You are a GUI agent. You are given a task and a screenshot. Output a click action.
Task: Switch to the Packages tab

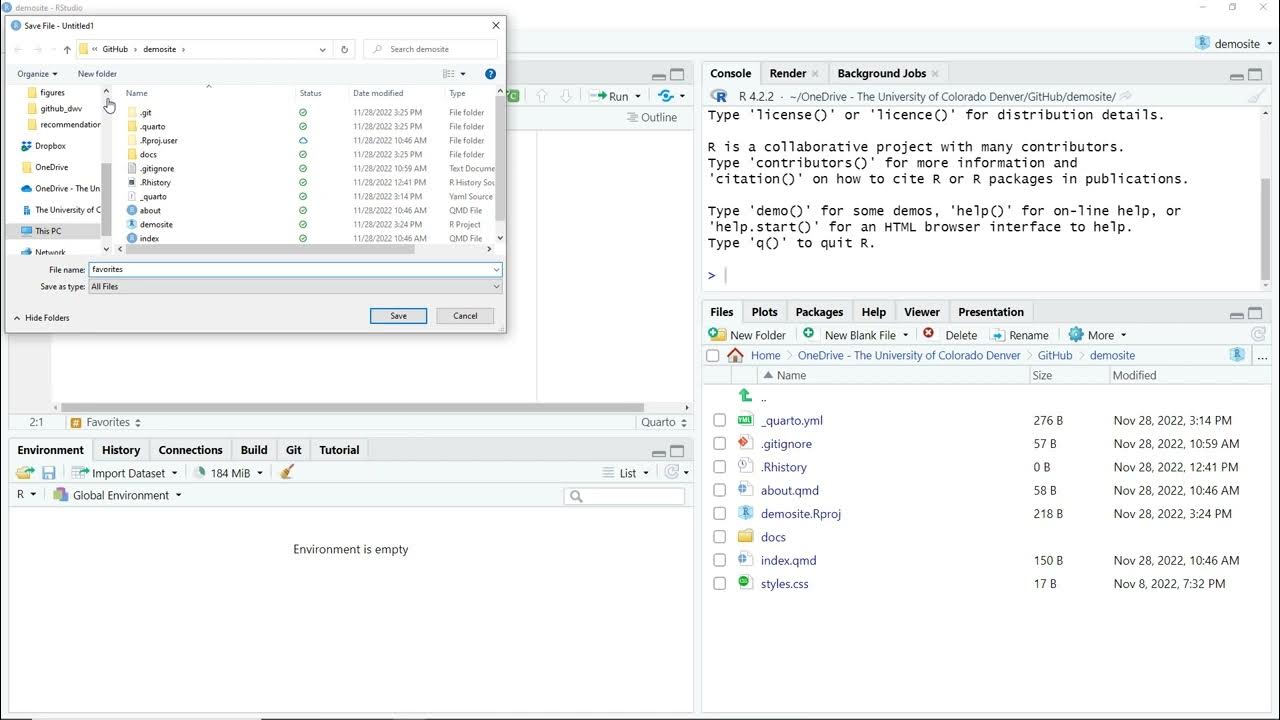tap(819, 312)
